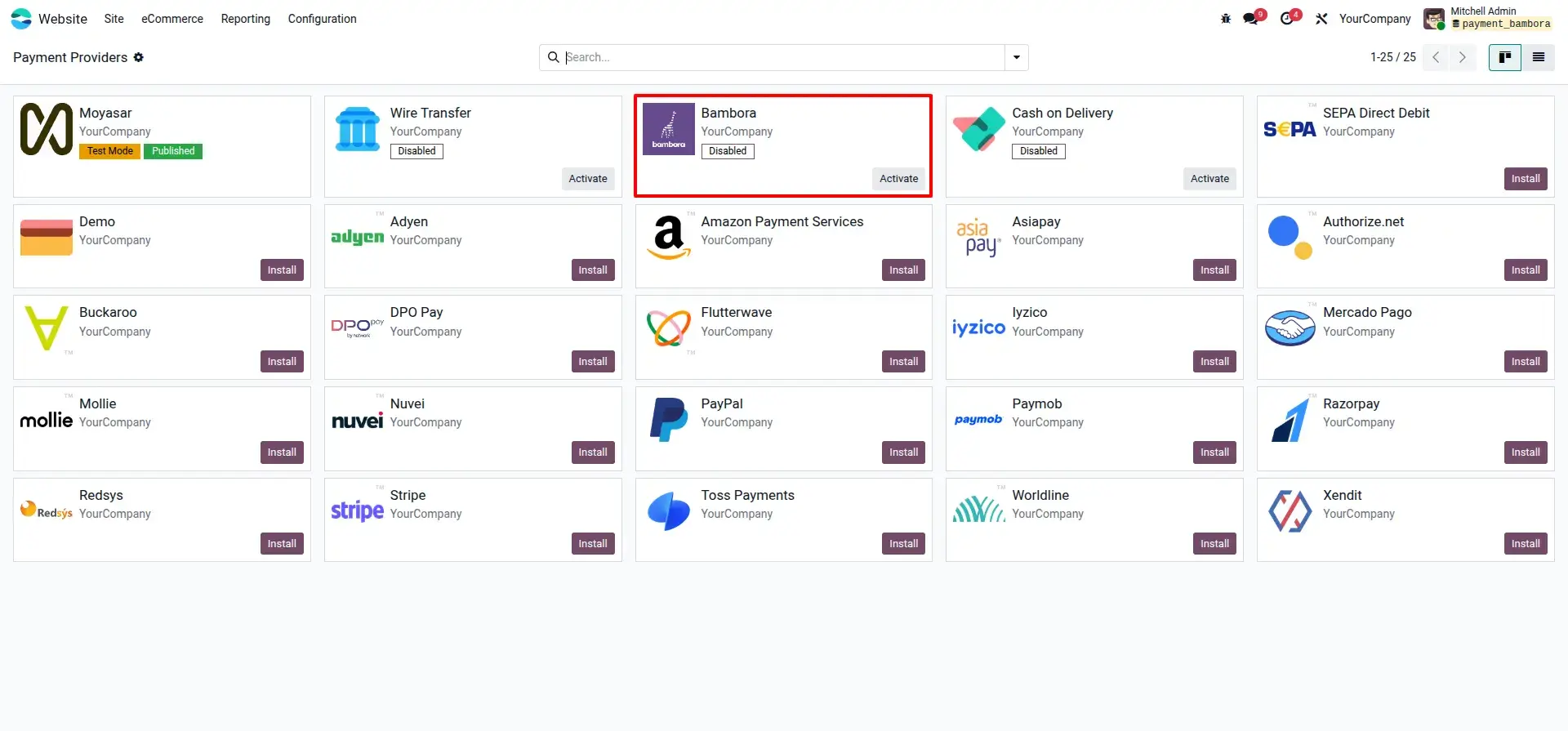The height and width of the screenshot is (731, 1568).
Task: Expand the search options dropdown arrow
Action: click(x=1017, y=57)
